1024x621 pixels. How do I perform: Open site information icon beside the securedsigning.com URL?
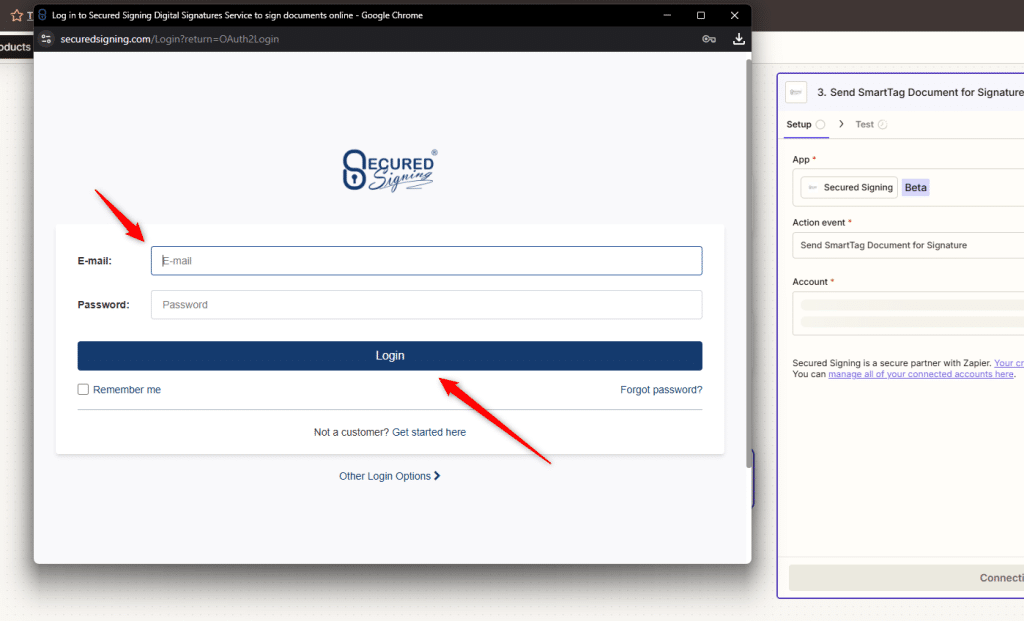point(46,39)
